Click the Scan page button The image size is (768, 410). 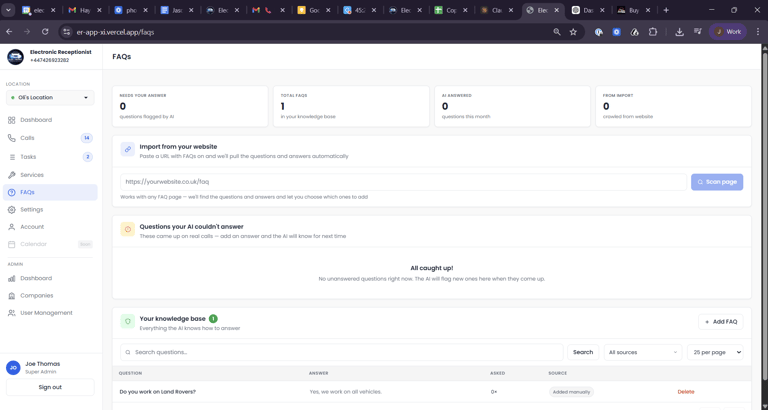coord(717,182)
